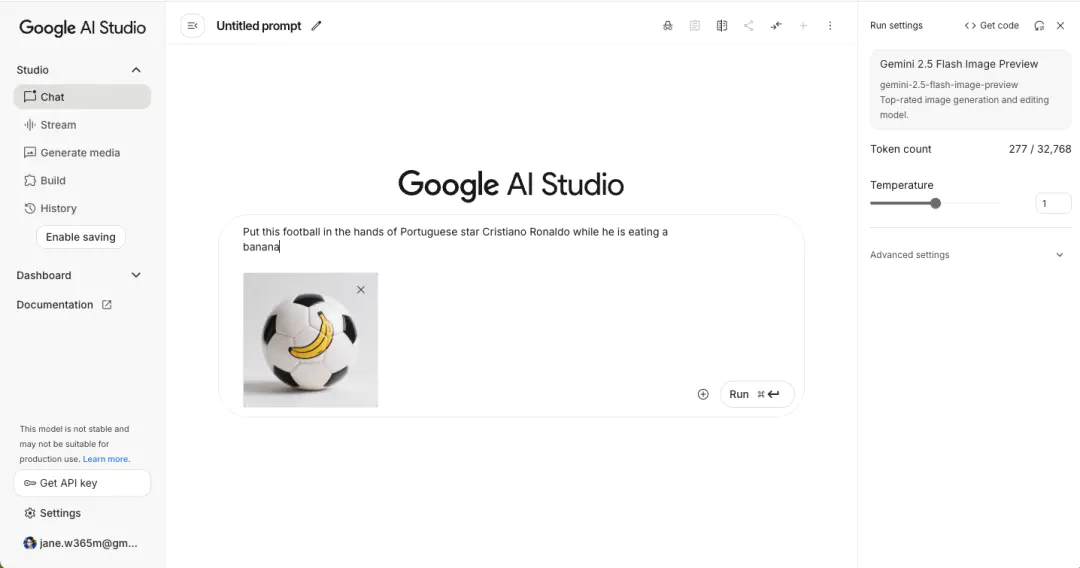This screenshot has width=1080, height=568.
Task: Open compare mode side-by-side icon
Action: [721, 25]
